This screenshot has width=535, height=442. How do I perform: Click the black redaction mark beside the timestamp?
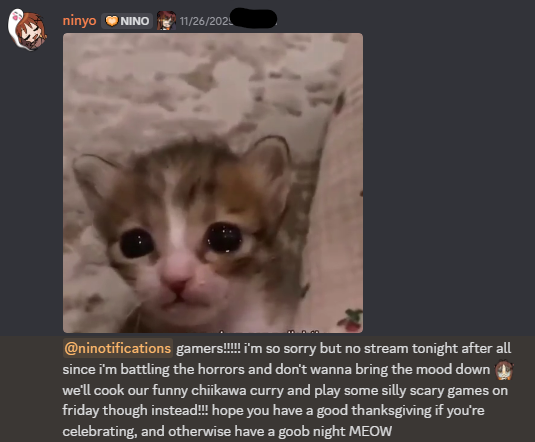point(254,18)
